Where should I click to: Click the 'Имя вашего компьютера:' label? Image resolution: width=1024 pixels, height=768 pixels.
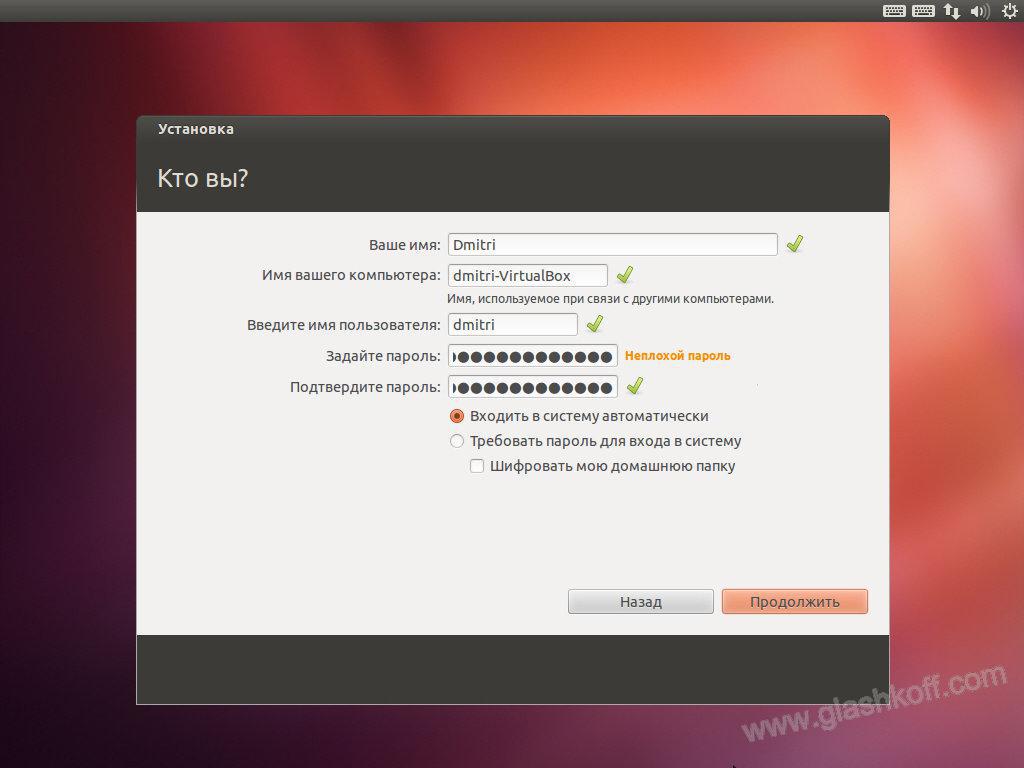pos(351,276)
